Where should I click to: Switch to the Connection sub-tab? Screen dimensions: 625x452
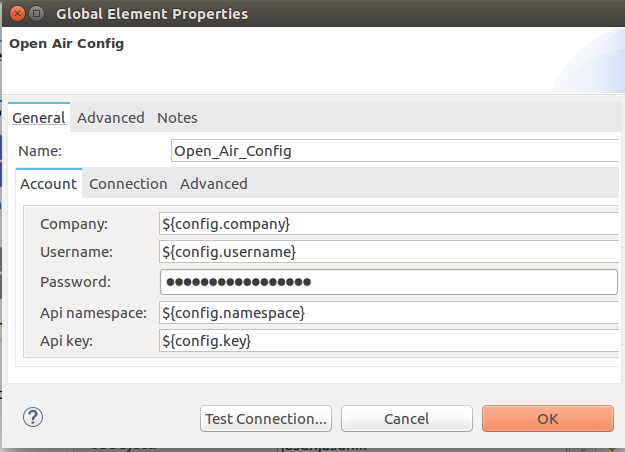coord(128,184)
